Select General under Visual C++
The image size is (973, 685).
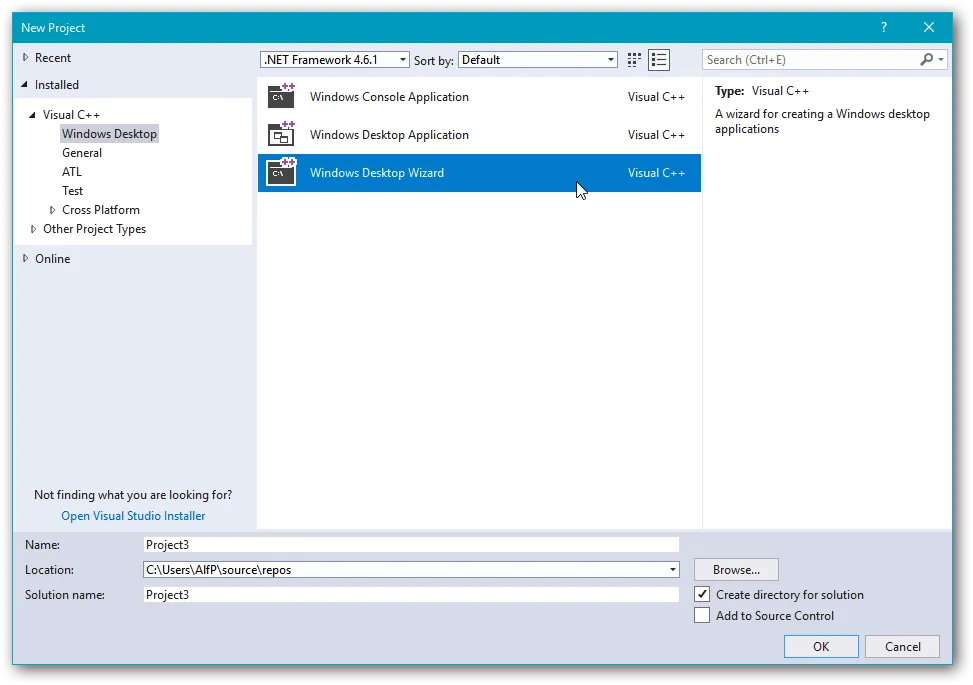(82, 153)
